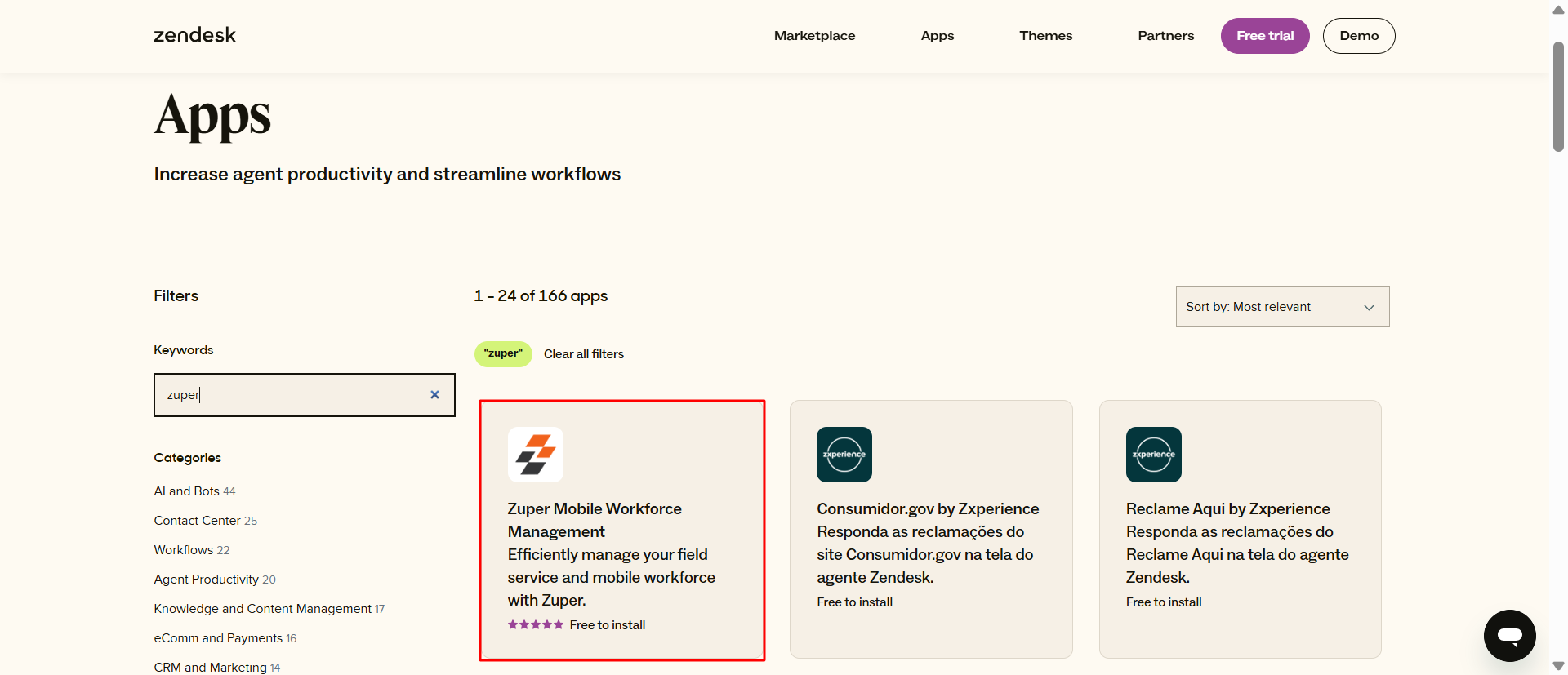Clear the keyword search with the X icon
This screenshot has height=675, width=1568.
(434, 395)
